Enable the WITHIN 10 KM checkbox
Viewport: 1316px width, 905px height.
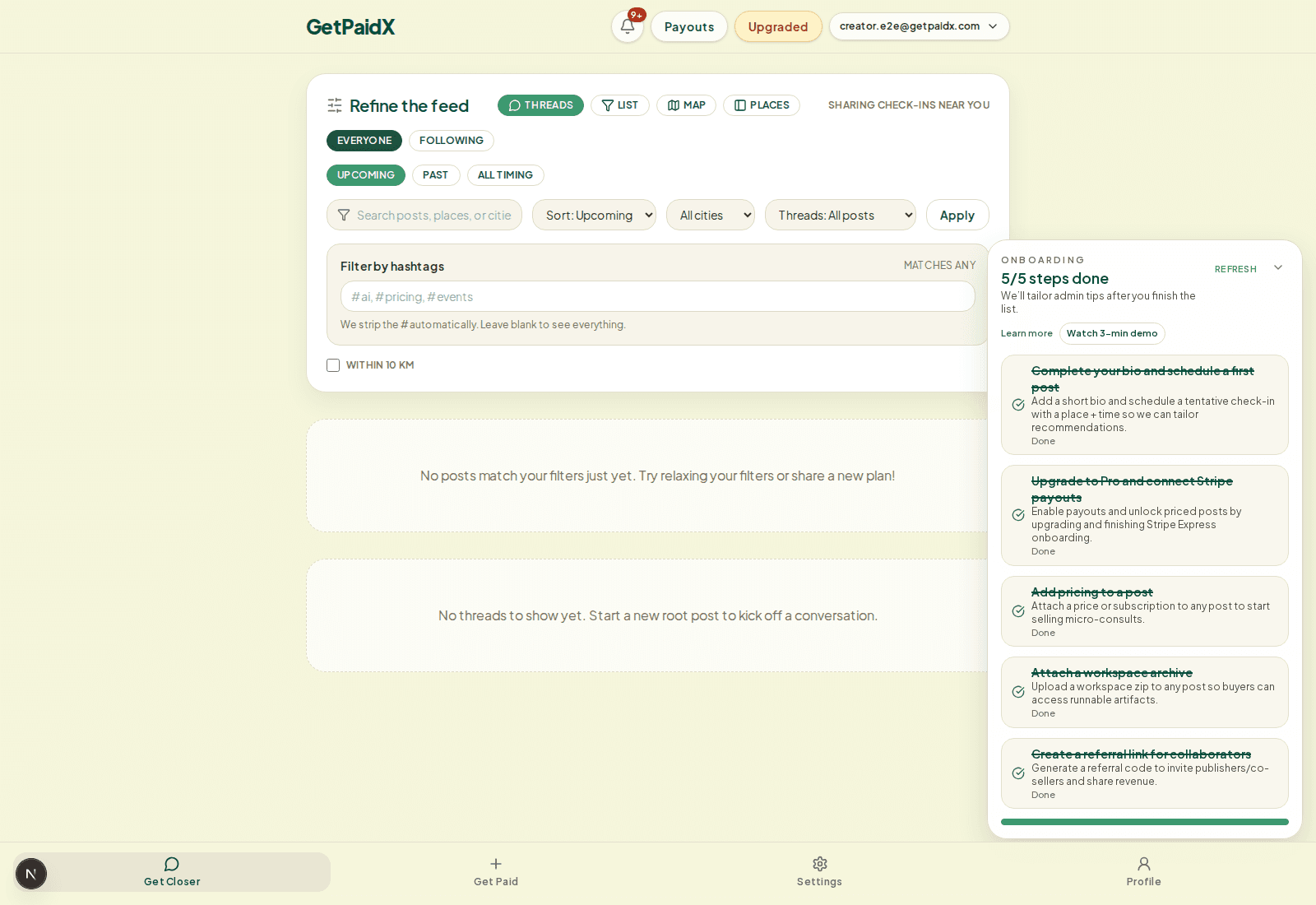pyautogui.click(x=333, y=364)
